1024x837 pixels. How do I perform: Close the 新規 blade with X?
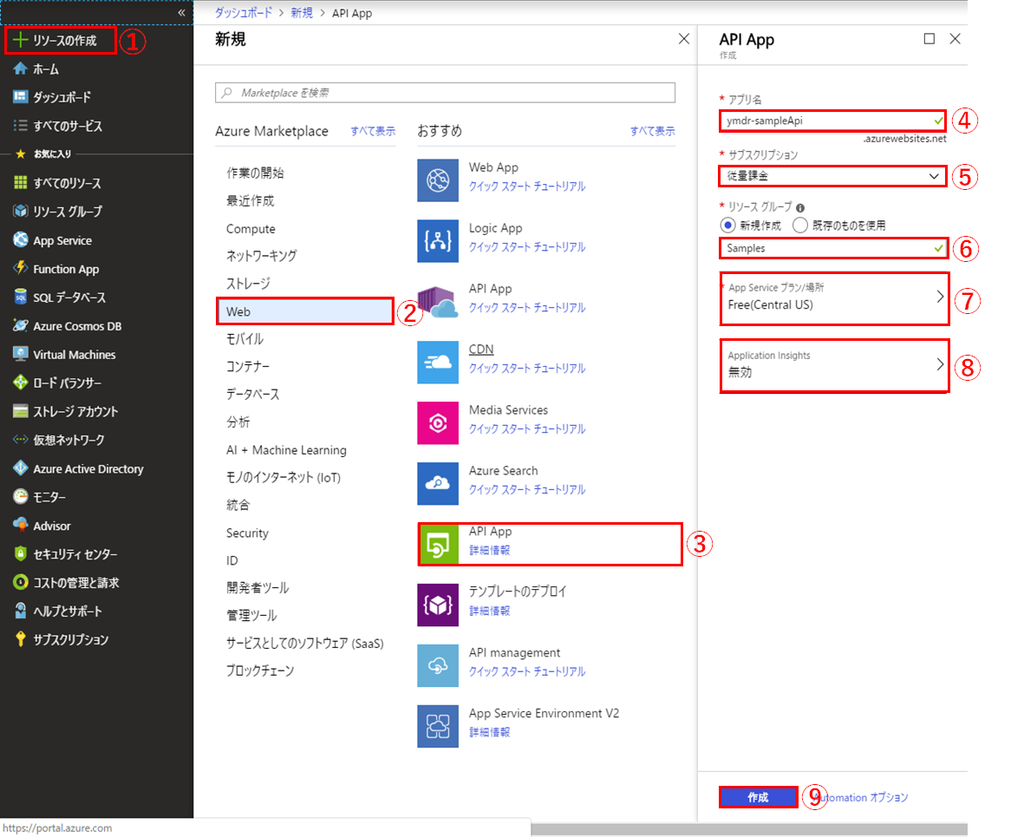click(x=684, y=39)
